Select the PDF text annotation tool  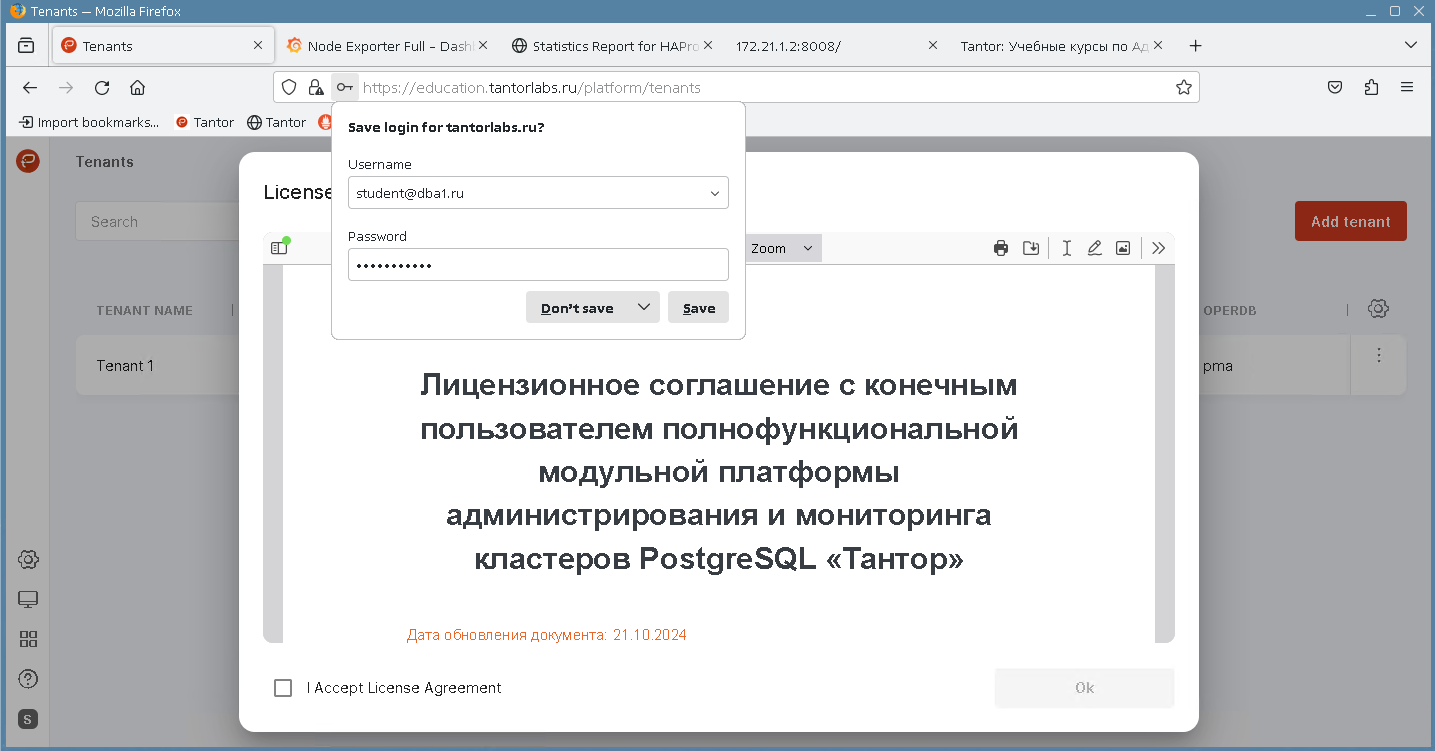click(1066, 249)
